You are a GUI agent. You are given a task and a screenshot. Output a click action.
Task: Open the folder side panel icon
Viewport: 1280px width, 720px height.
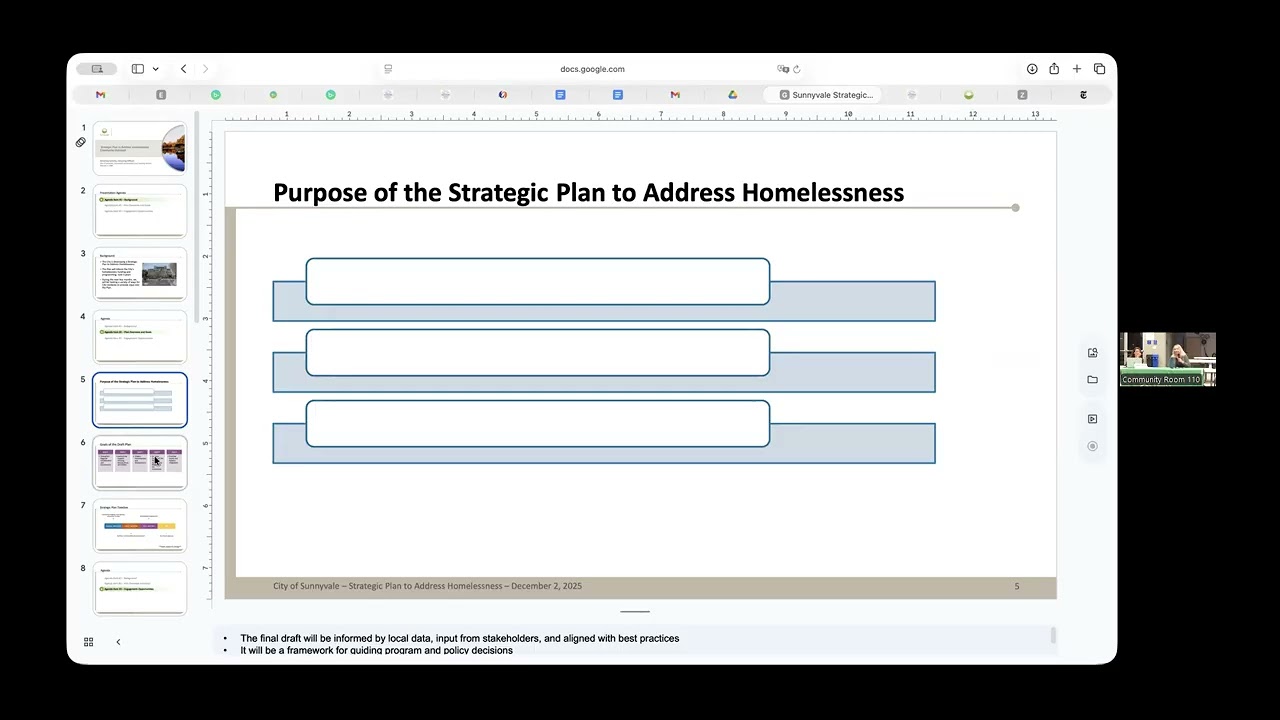(1092, 379)
